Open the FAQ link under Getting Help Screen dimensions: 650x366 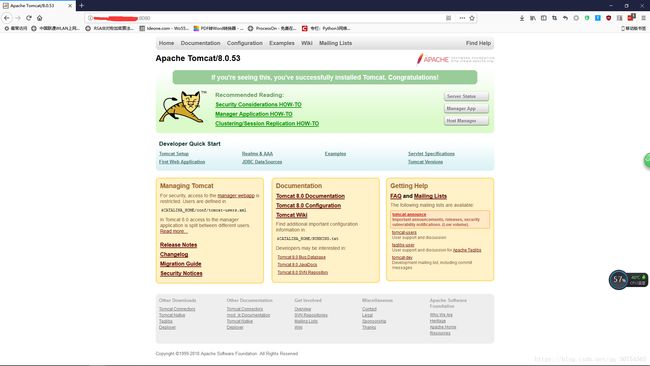396,196
